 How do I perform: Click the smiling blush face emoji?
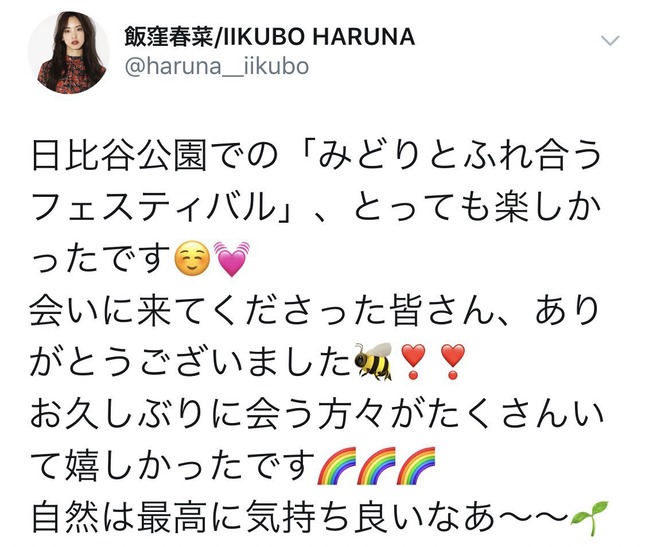(192, 259)
